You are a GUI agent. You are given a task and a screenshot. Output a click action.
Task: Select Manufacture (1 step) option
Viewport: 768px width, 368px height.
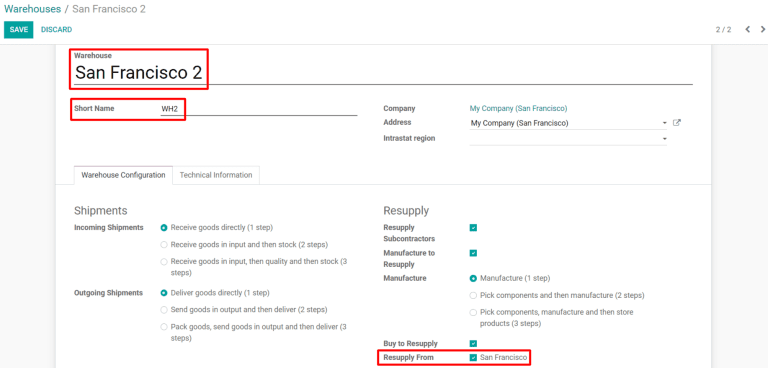(x=473, y=278)
